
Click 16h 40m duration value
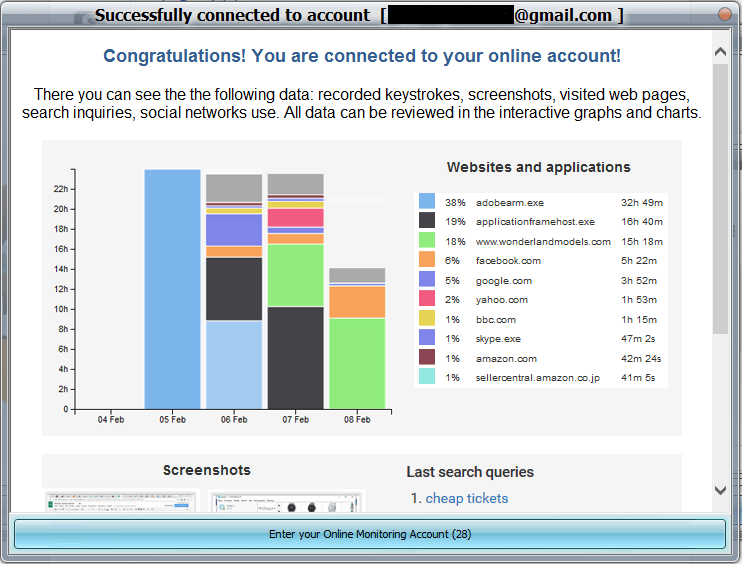pos(642,222)
